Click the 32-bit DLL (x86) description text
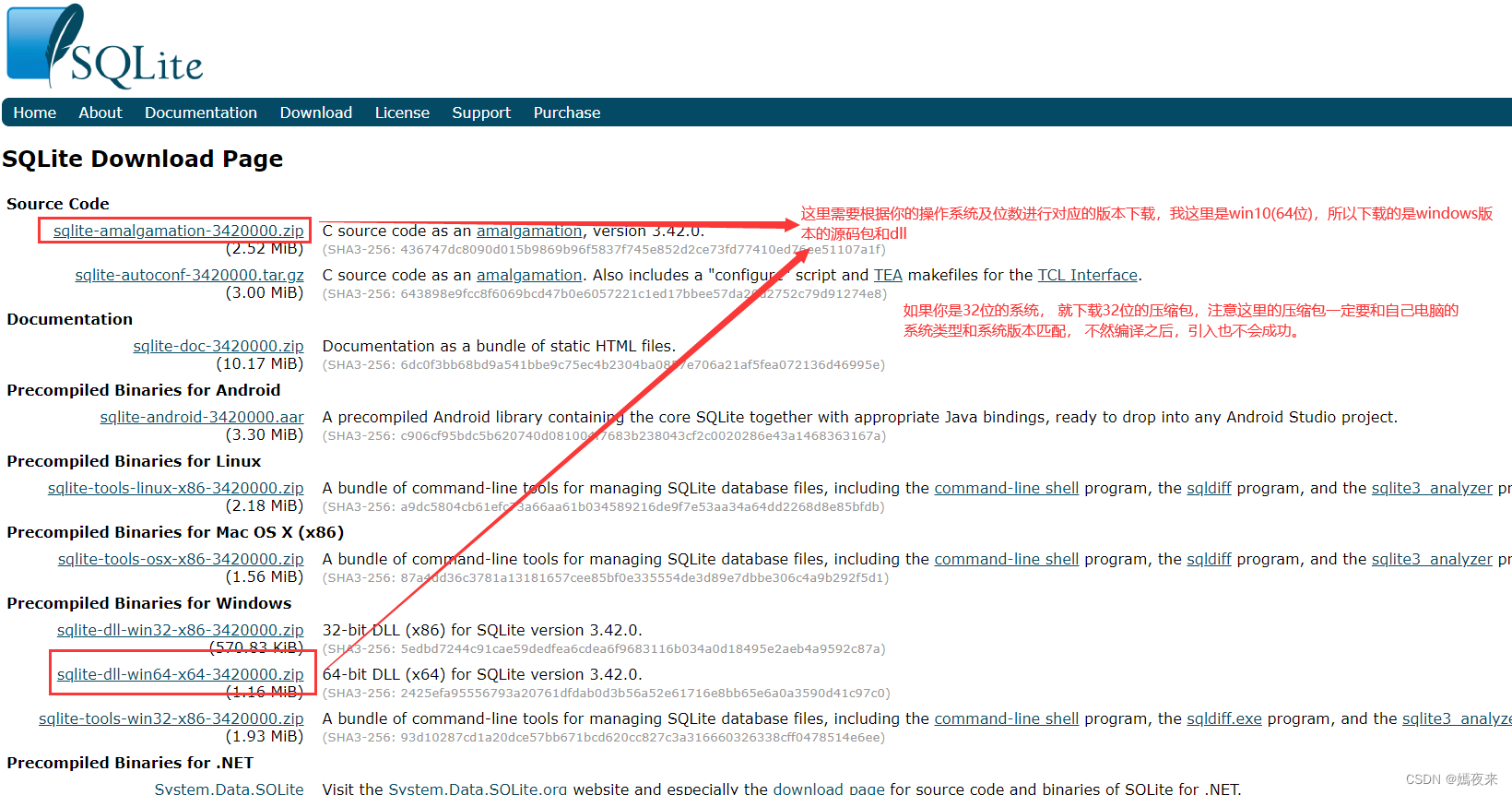 [x=482, y=630]
